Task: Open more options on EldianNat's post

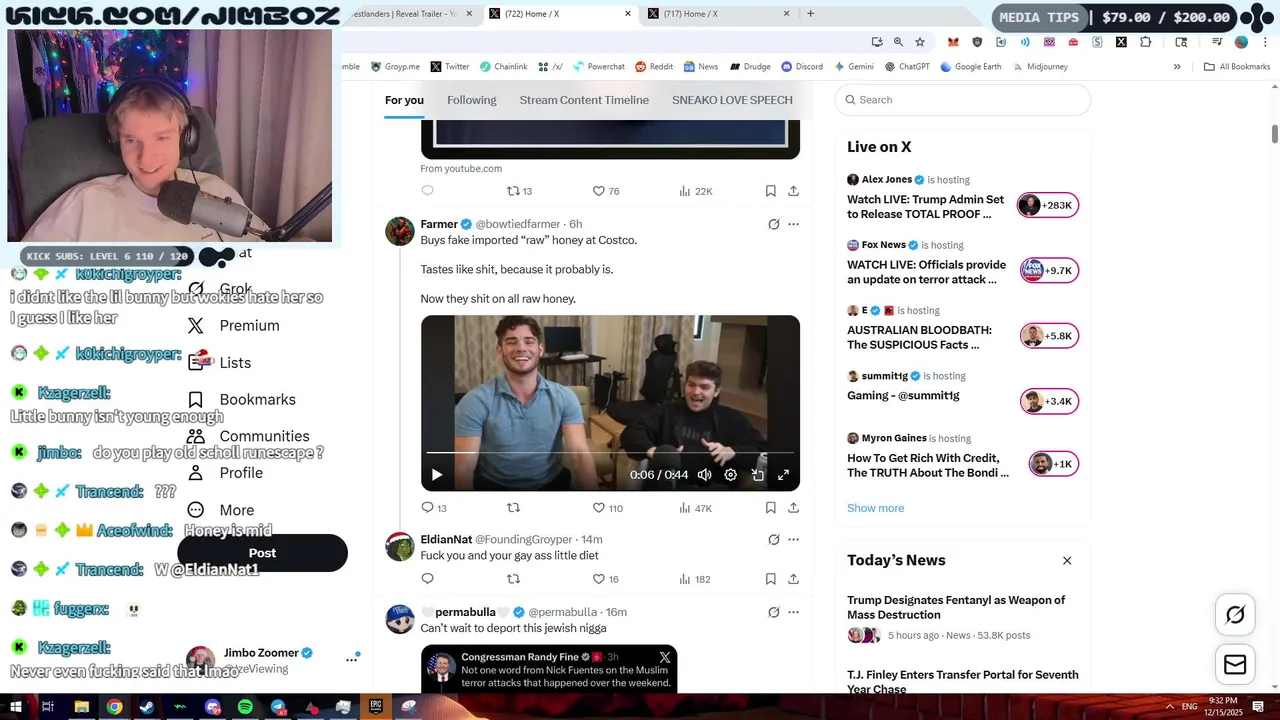Action: tap(793, 539)
